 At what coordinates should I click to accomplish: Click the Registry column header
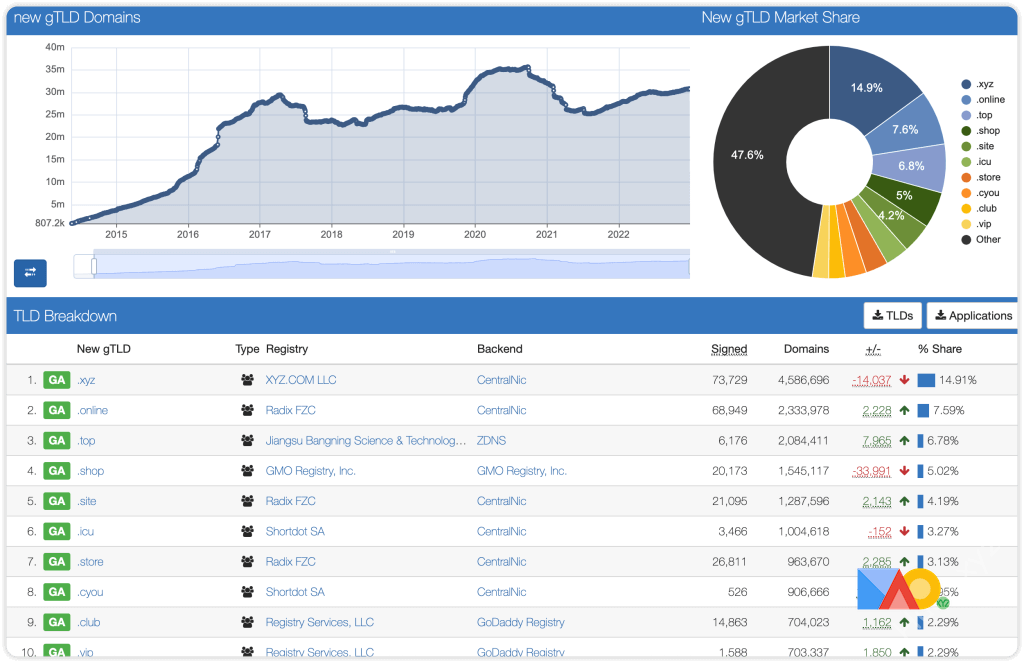coord(287,349)
